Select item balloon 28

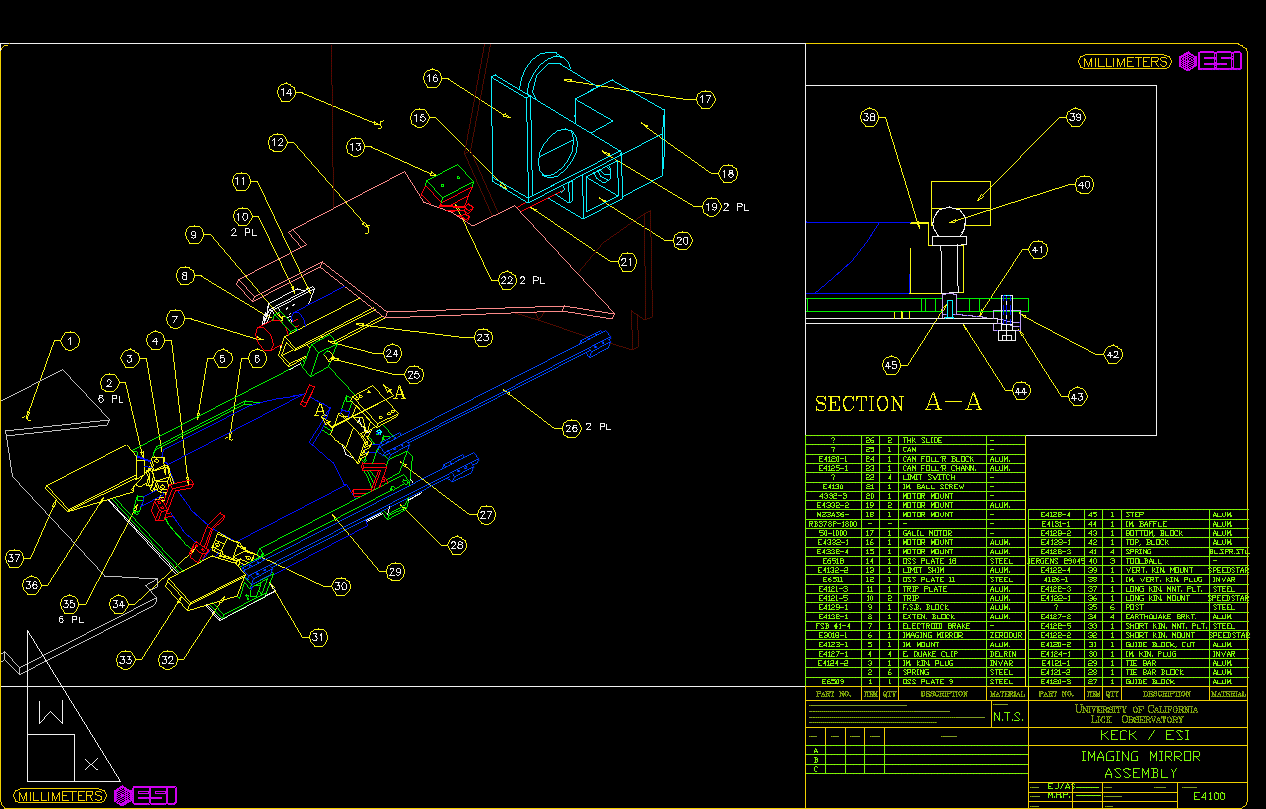pyautogui.click(x=457, y=545)
